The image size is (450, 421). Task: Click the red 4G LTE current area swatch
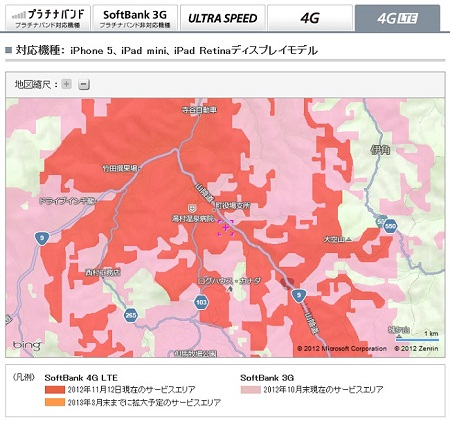pyautogui.click(x=55, y=389)
